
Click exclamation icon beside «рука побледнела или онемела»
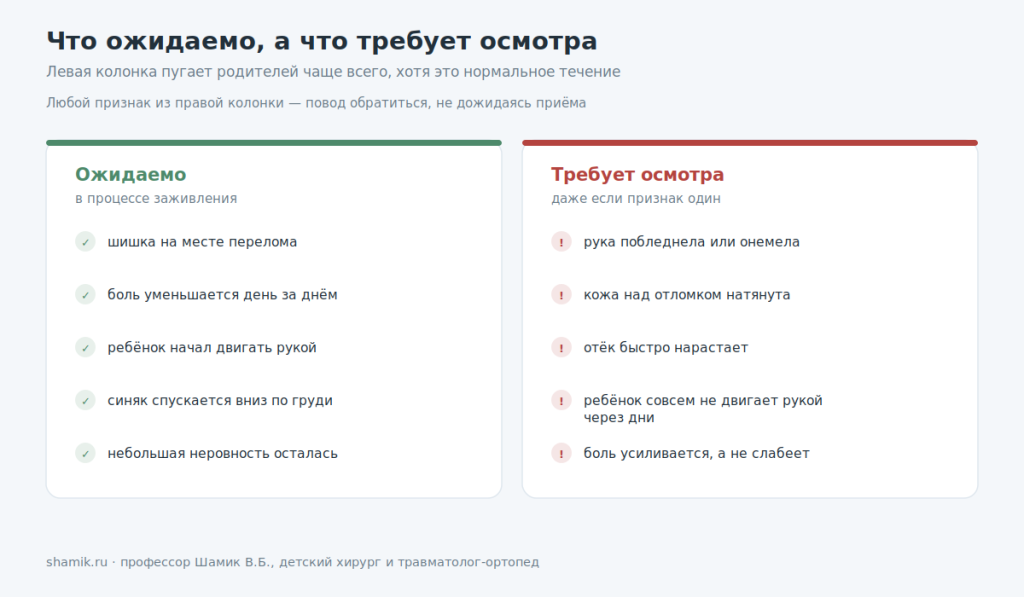point(561,242)
